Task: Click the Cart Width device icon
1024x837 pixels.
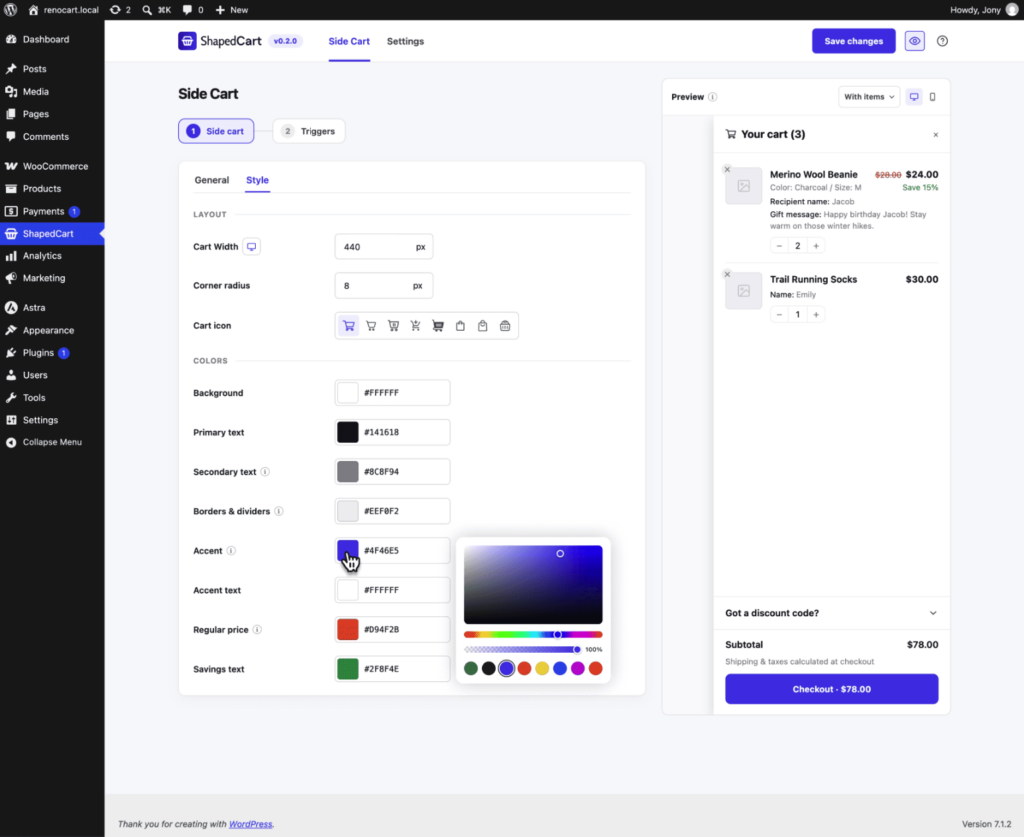Action: (251, 247)
